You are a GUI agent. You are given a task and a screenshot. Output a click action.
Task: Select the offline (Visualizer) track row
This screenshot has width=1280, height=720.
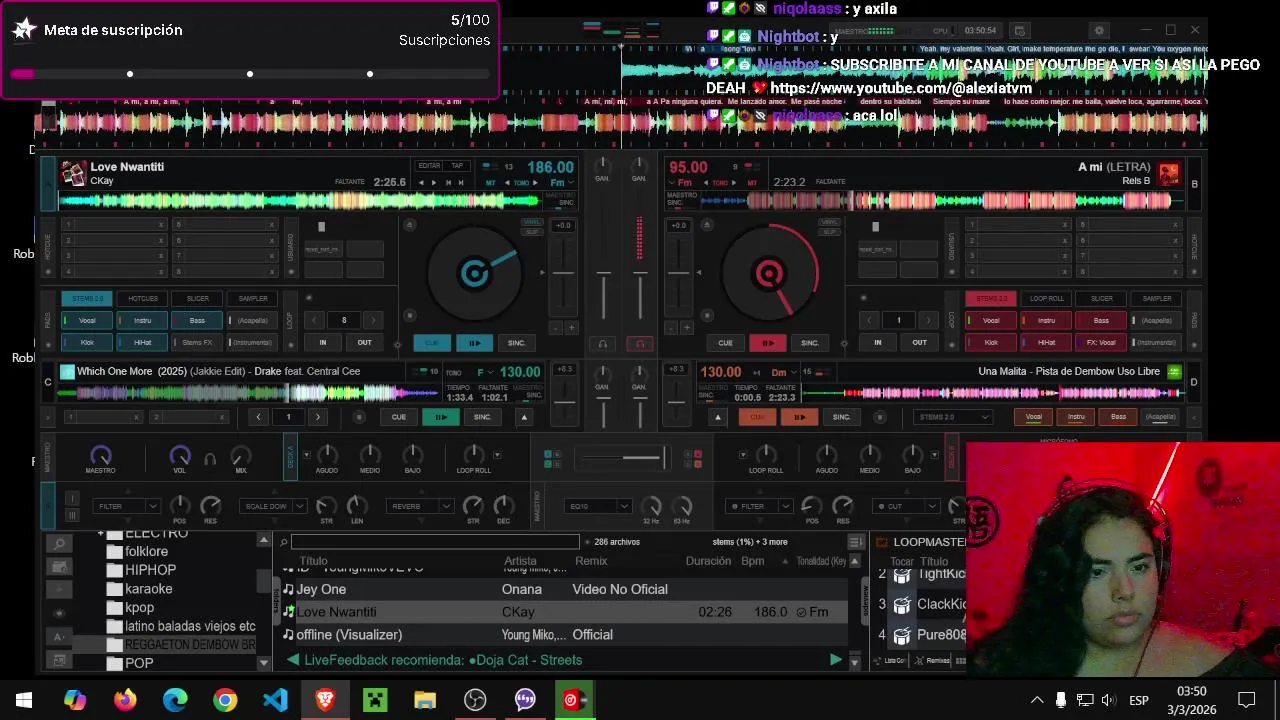coord(564,635)
